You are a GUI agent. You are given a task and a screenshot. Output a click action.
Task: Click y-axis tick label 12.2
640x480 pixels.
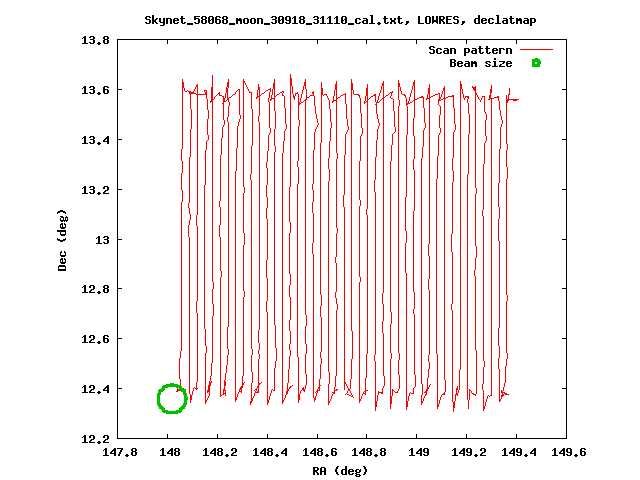point(96,439)
